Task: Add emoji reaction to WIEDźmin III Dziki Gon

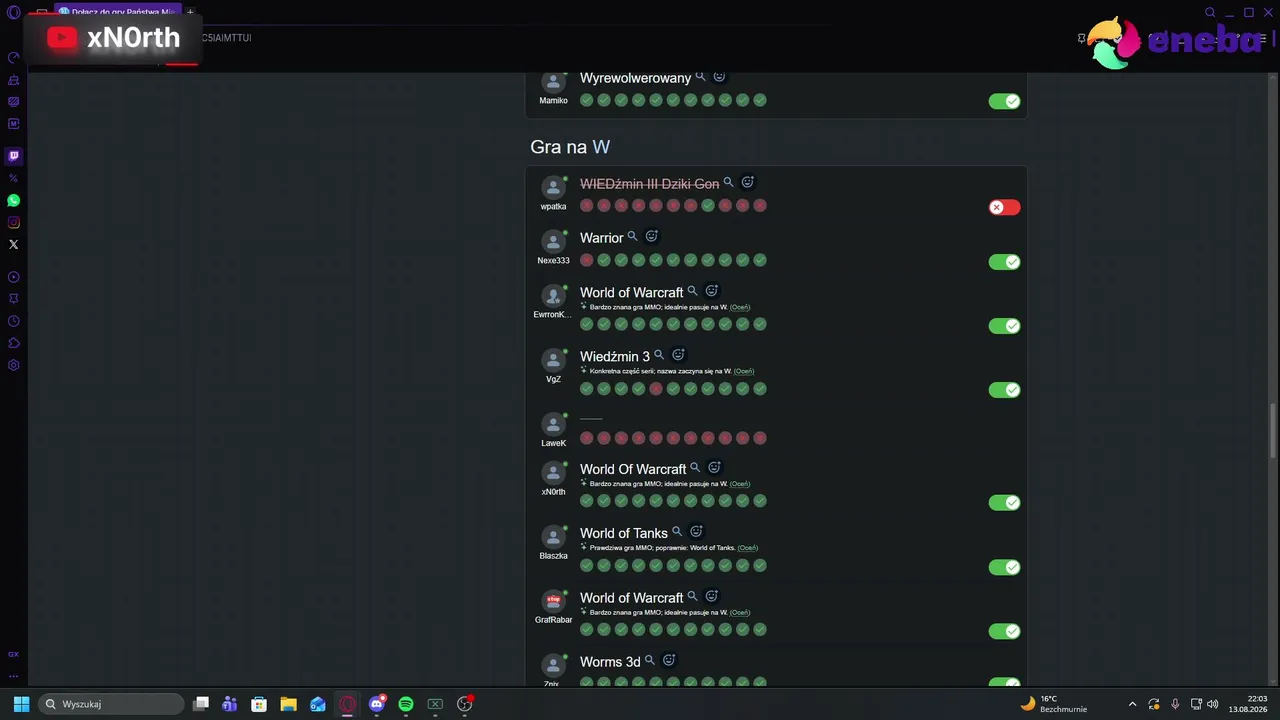Action: pyautogui.click(x=747, y=183)
